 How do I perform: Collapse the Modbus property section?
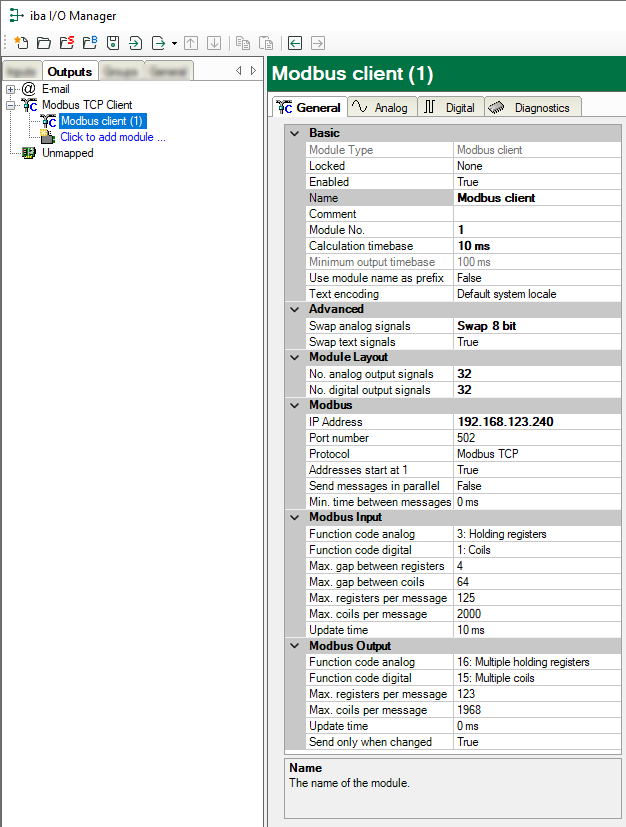[295, 406]
